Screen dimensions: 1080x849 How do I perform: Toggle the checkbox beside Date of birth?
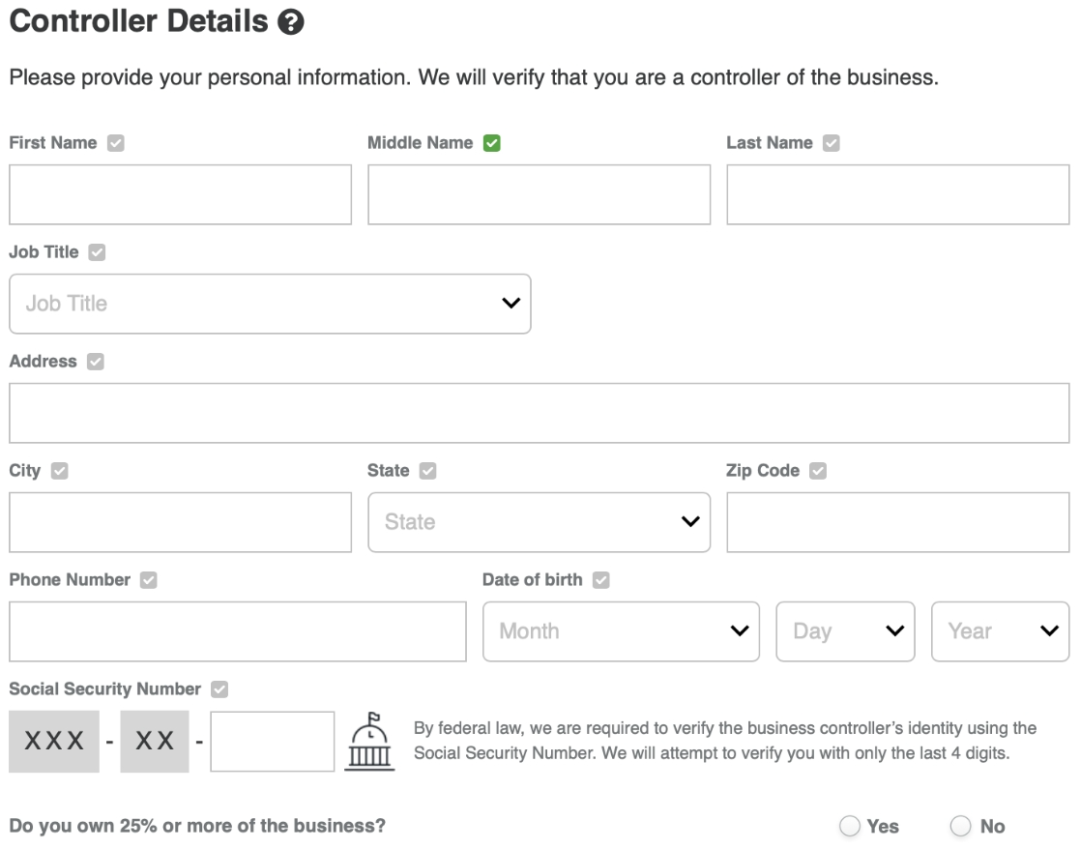(601, 580)
